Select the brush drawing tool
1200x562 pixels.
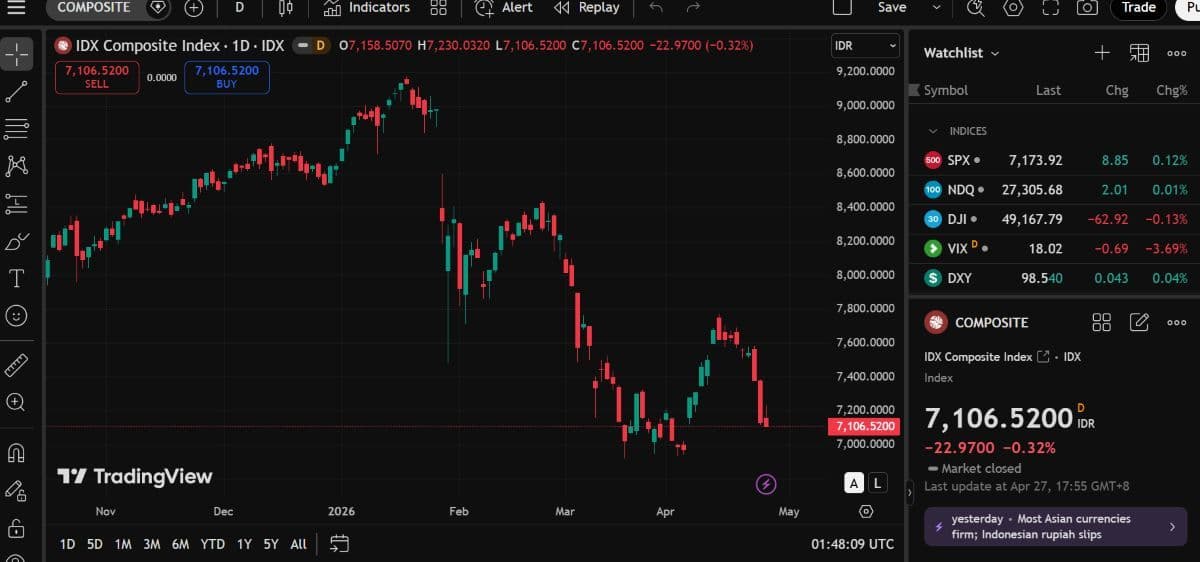pos(17,241)
